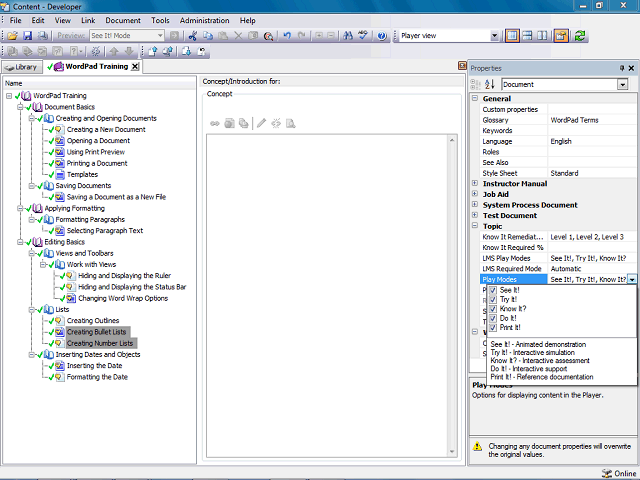Uncheck the See It! play mode
640x480 pixels.
tap(493, 290)
